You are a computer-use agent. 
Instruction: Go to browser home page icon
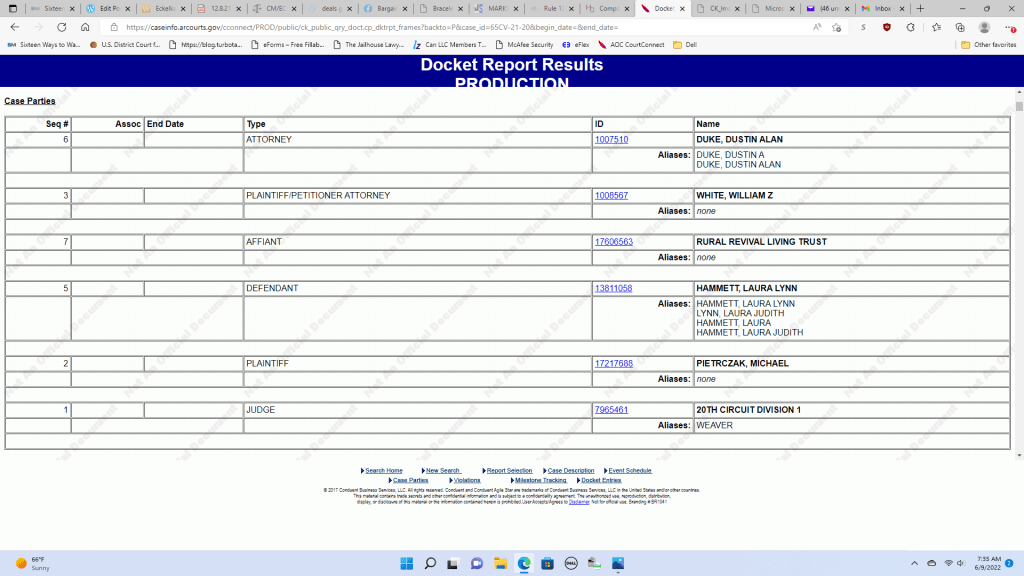[x=85, y=27]
